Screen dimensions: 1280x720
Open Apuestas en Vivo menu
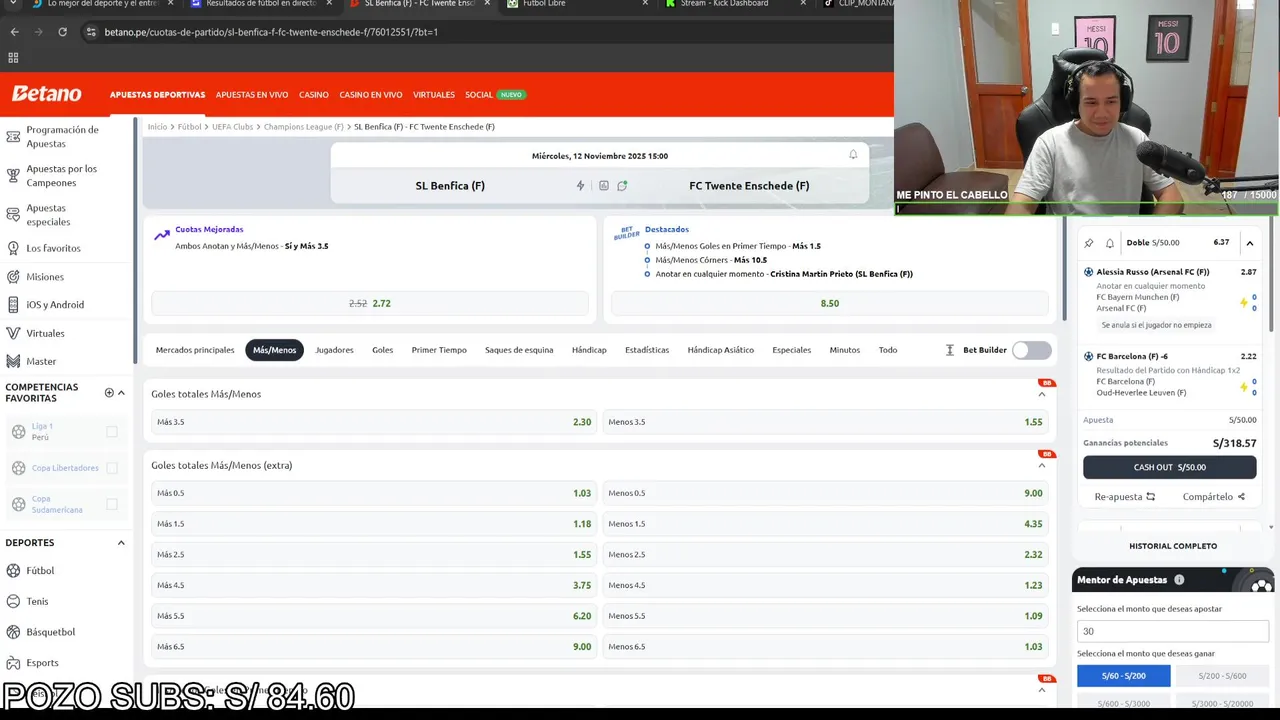(x=252, y=95)
